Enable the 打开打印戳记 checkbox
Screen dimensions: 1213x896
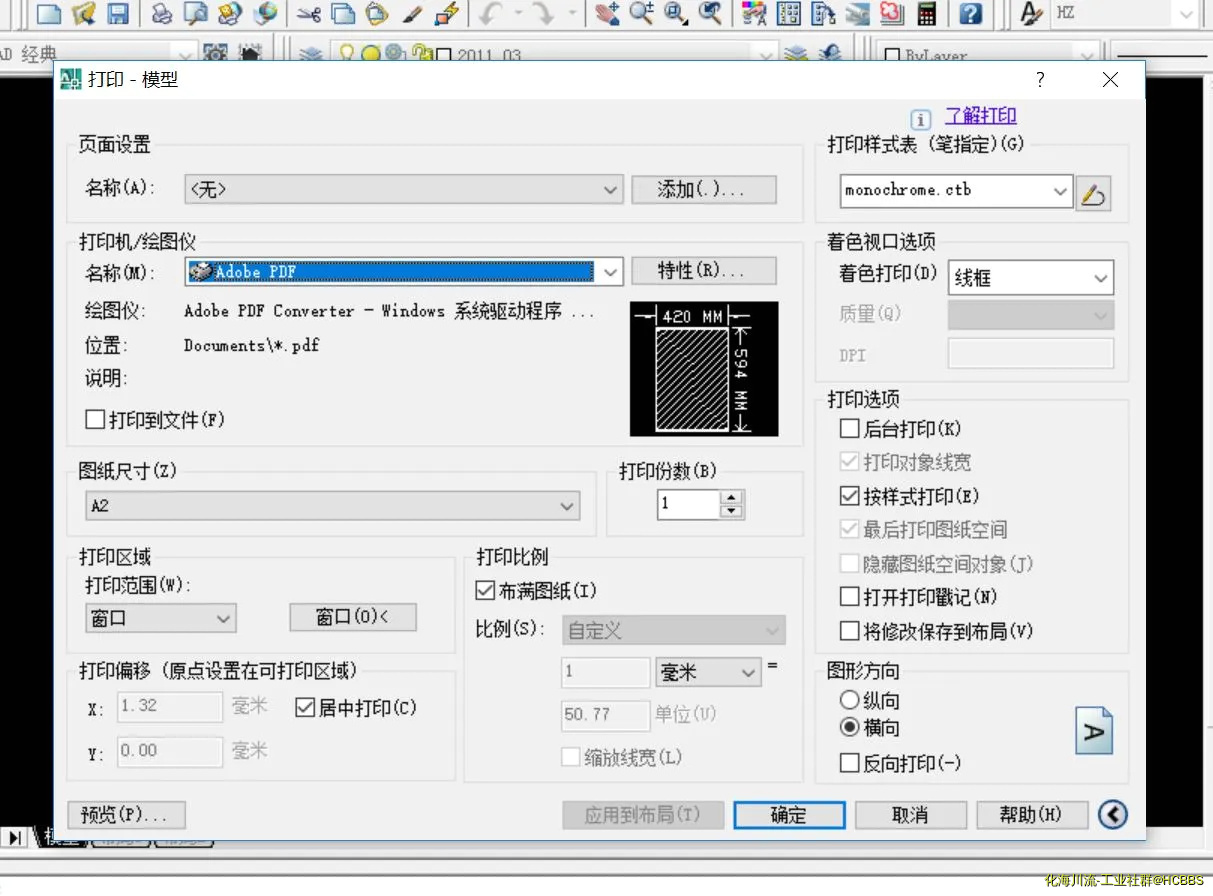pos(849,597)
